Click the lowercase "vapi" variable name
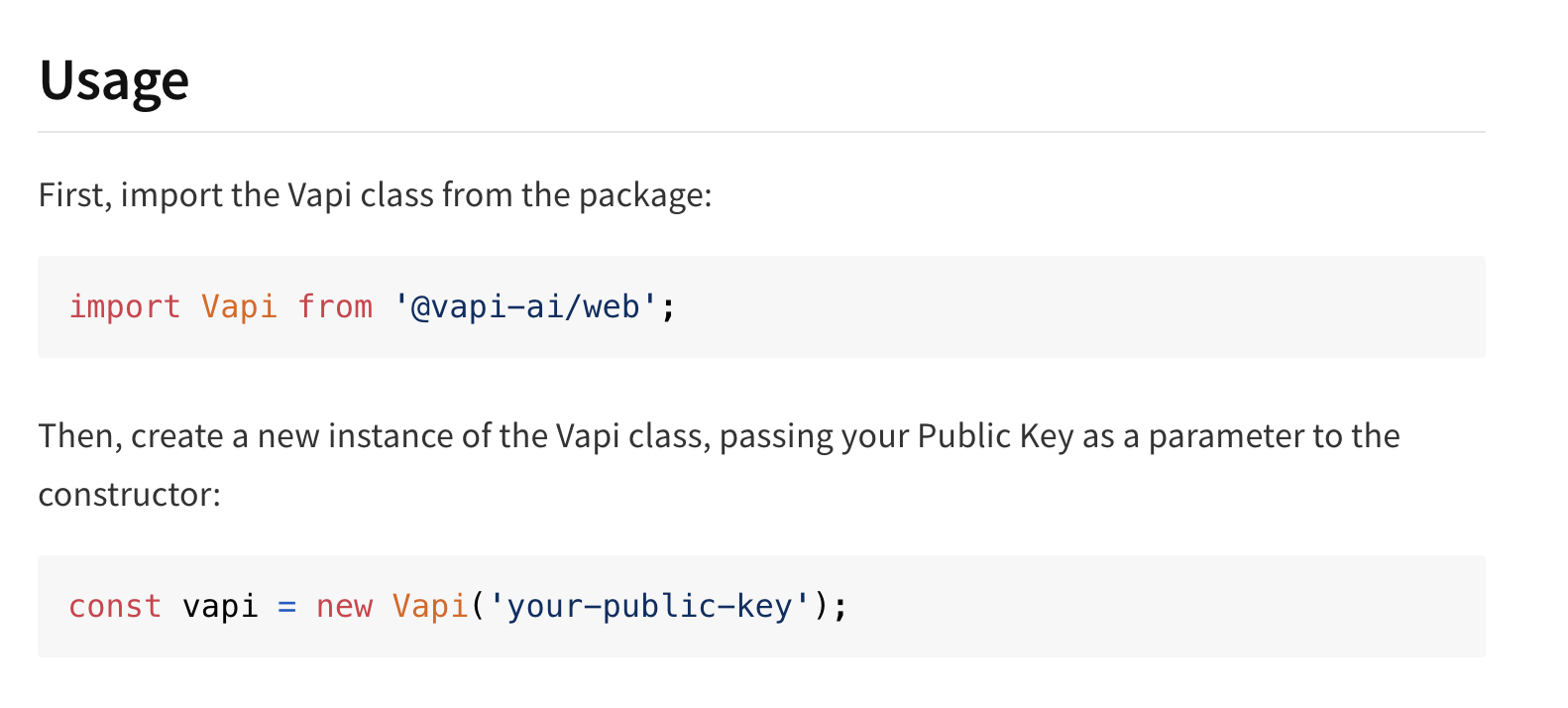This screenshot has width=1568, height=708. pos(220,606)
